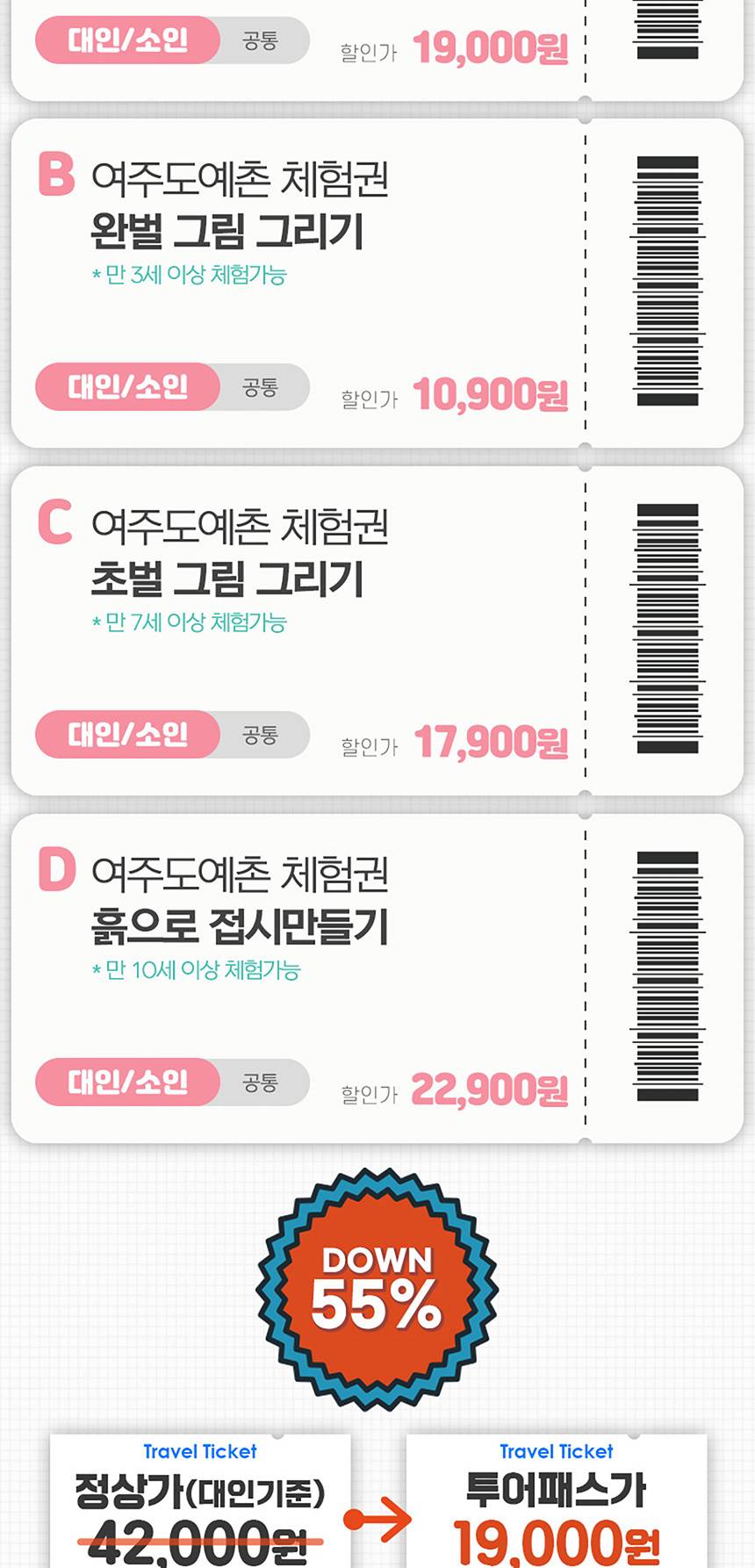Screen dimensions: 755x1568
Task: Open the 흙으로 접시만들기 ticket title
Action: (x=240, y=927)
